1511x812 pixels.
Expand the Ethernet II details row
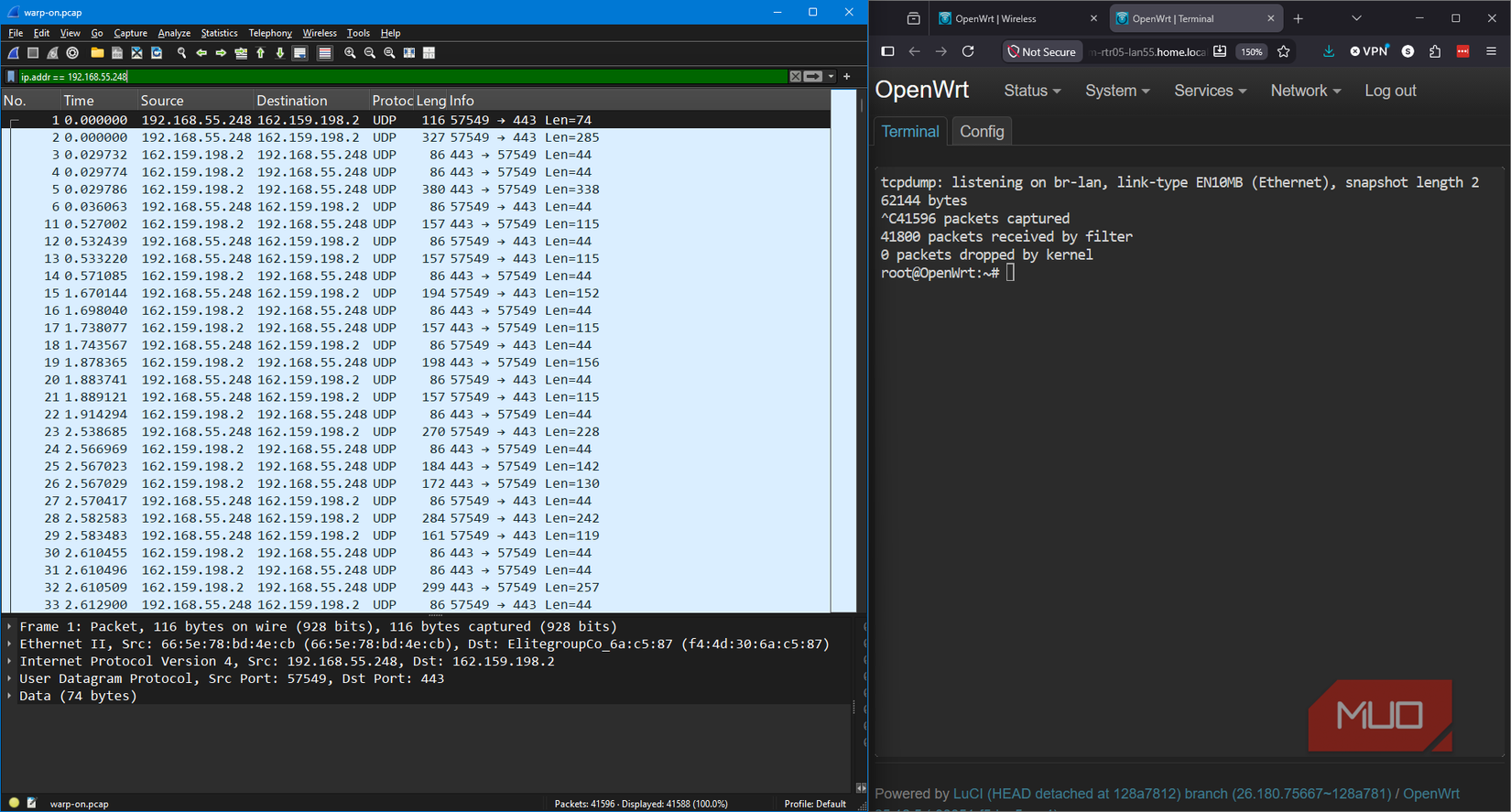(x=9, y=644)
